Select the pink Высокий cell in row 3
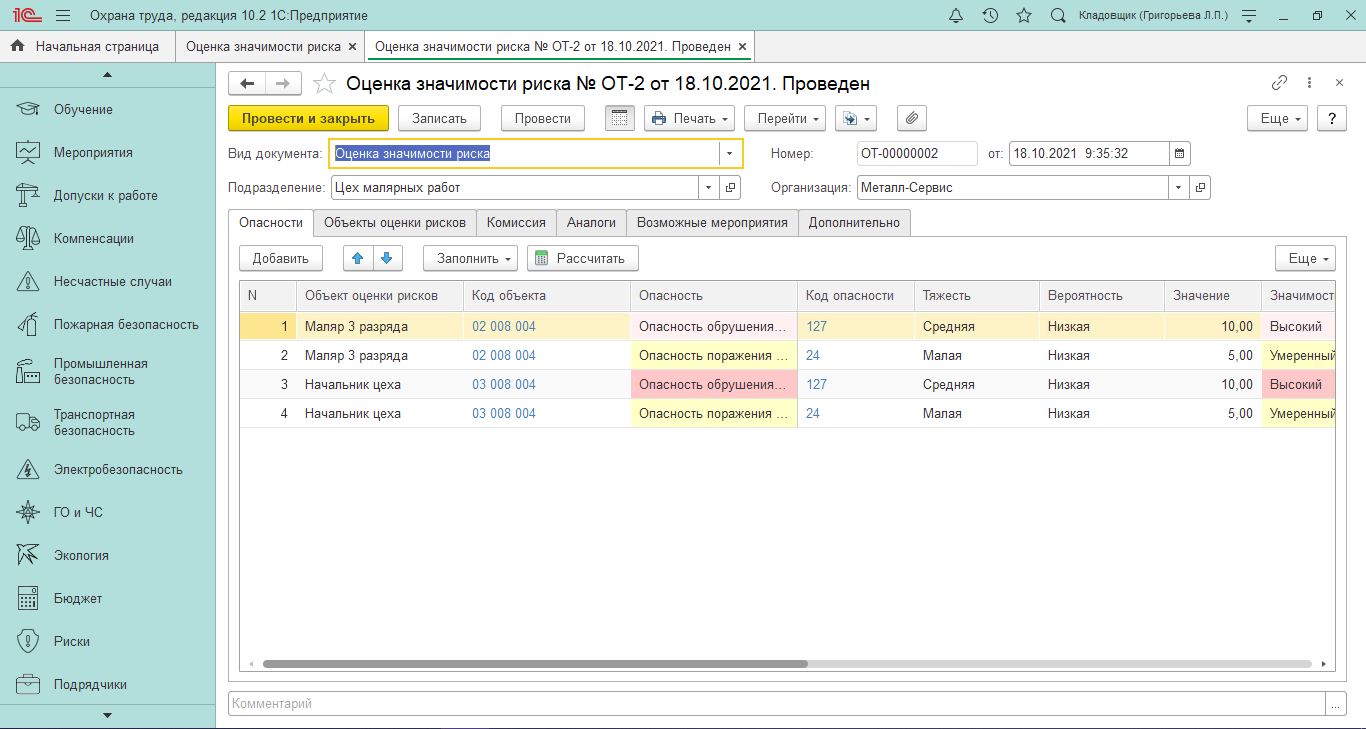 click(x=1298, y=384)
